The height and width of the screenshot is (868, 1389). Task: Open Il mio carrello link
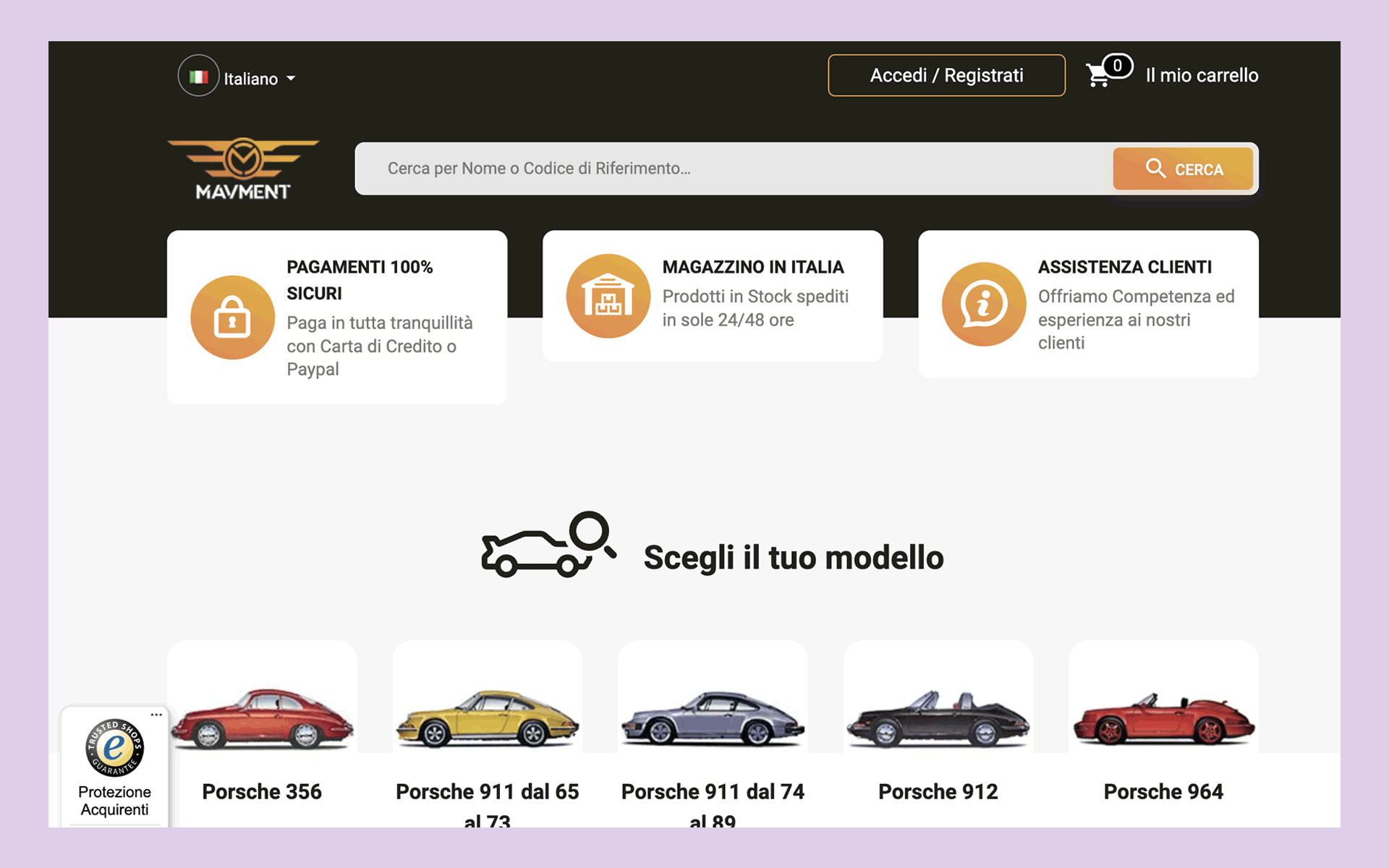coord(1202,75)
